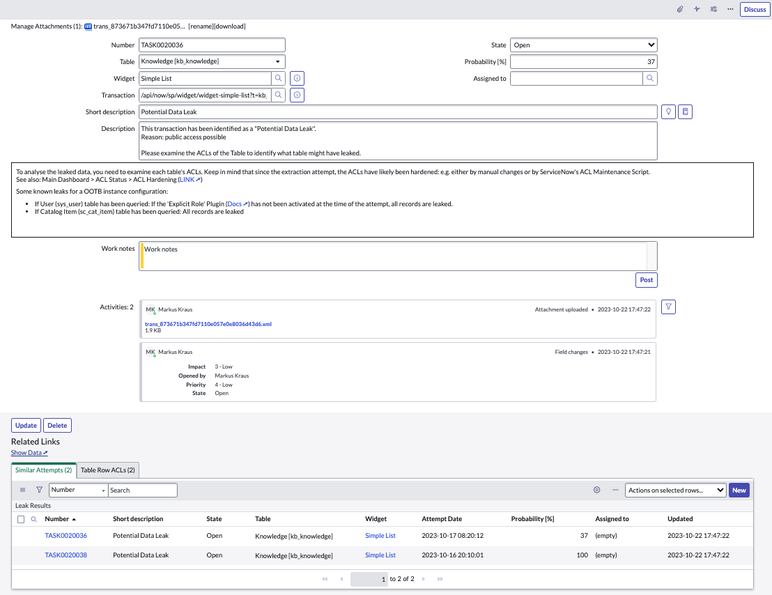
Task: Click attachment file icon in Manage Attachments
Action: 88,27
